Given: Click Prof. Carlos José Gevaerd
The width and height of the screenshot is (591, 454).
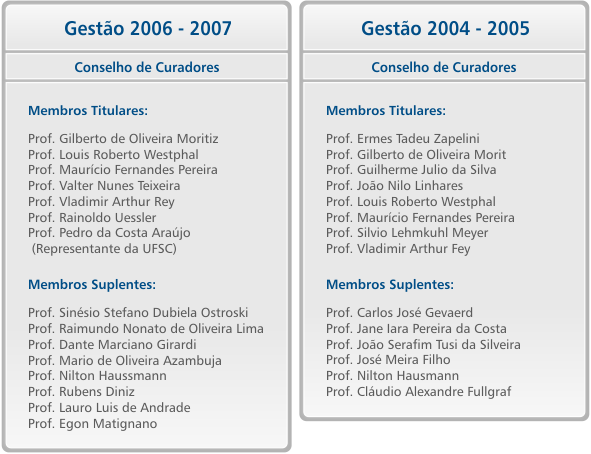Looking at the screenshot, I should (x=399, y=313).
